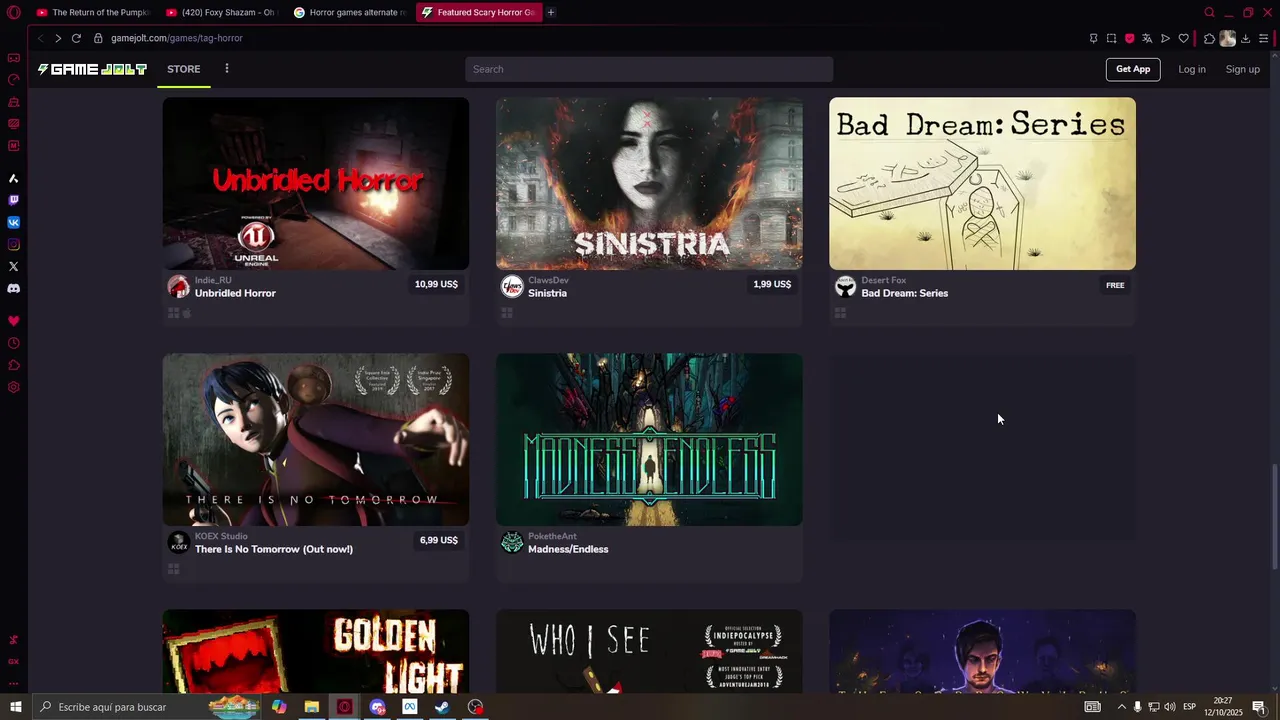Open the Sinistria game thumbnail
The image size is (1280, 720).
click(649, 183)
